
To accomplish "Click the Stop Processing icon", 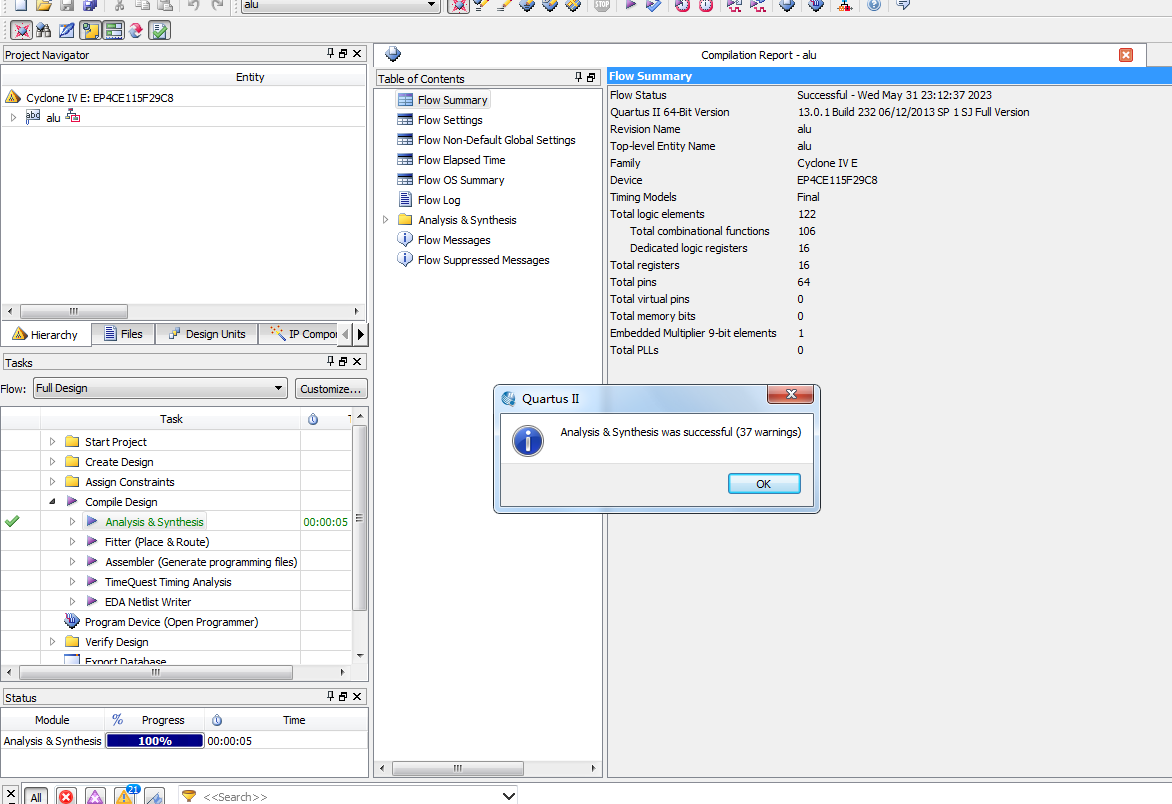I will (x=602, y=5).
